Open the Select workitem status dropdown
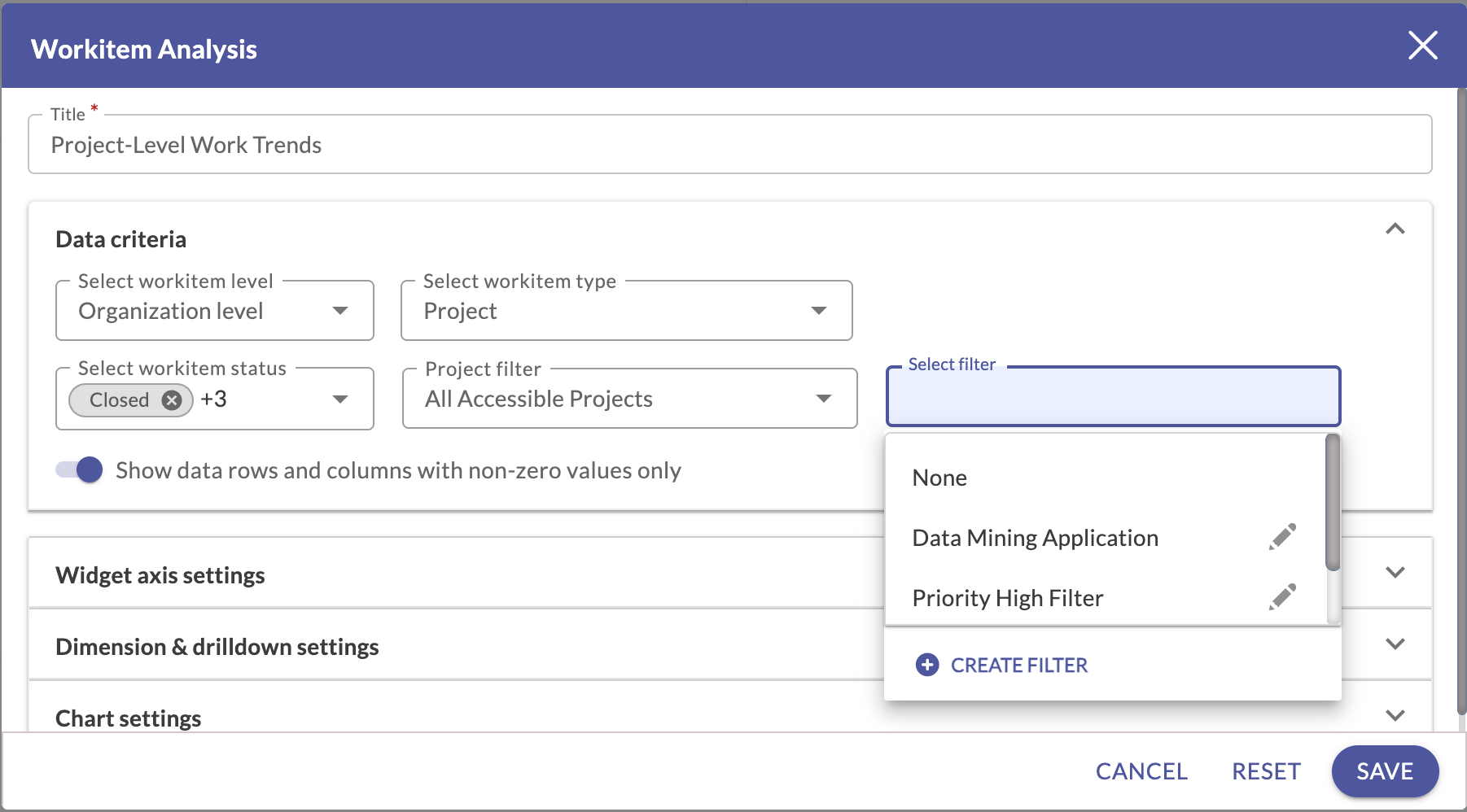 coord(341,399)
